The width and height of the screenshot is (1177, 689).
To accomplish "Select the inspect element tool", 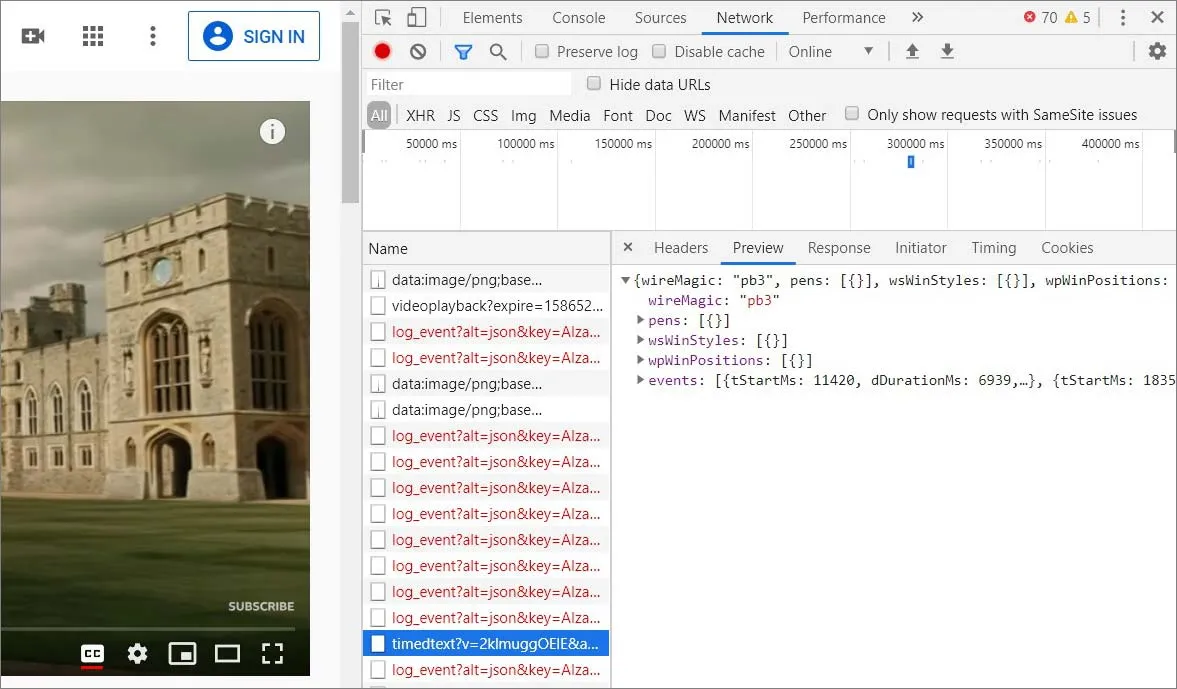I will point(382,17).
